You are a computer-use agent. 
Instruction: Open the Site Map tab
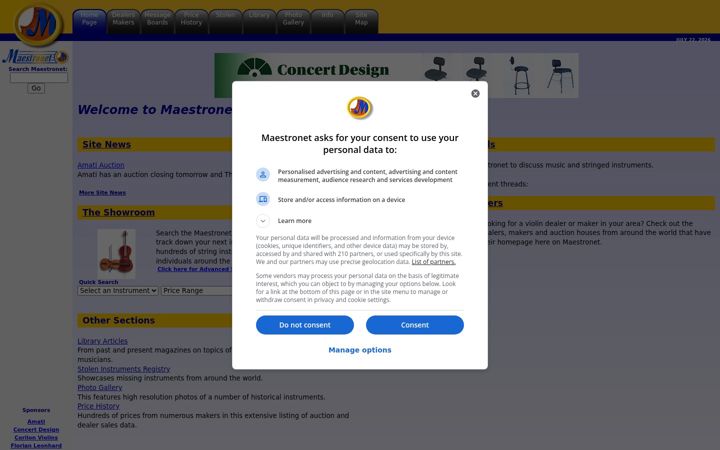coord(361,21)
